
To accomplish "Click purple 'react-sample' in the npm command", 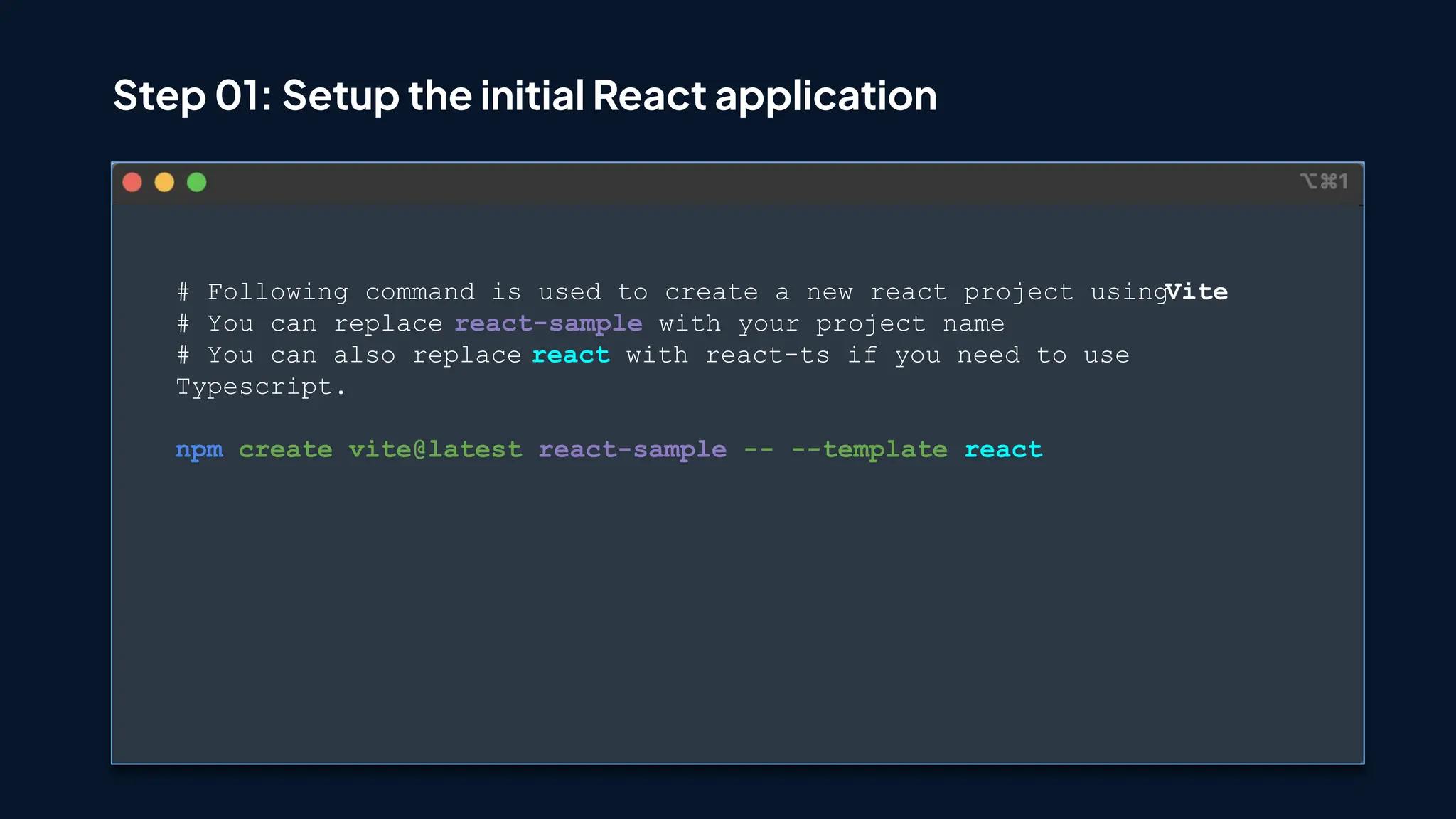I will tap(633, 450).
